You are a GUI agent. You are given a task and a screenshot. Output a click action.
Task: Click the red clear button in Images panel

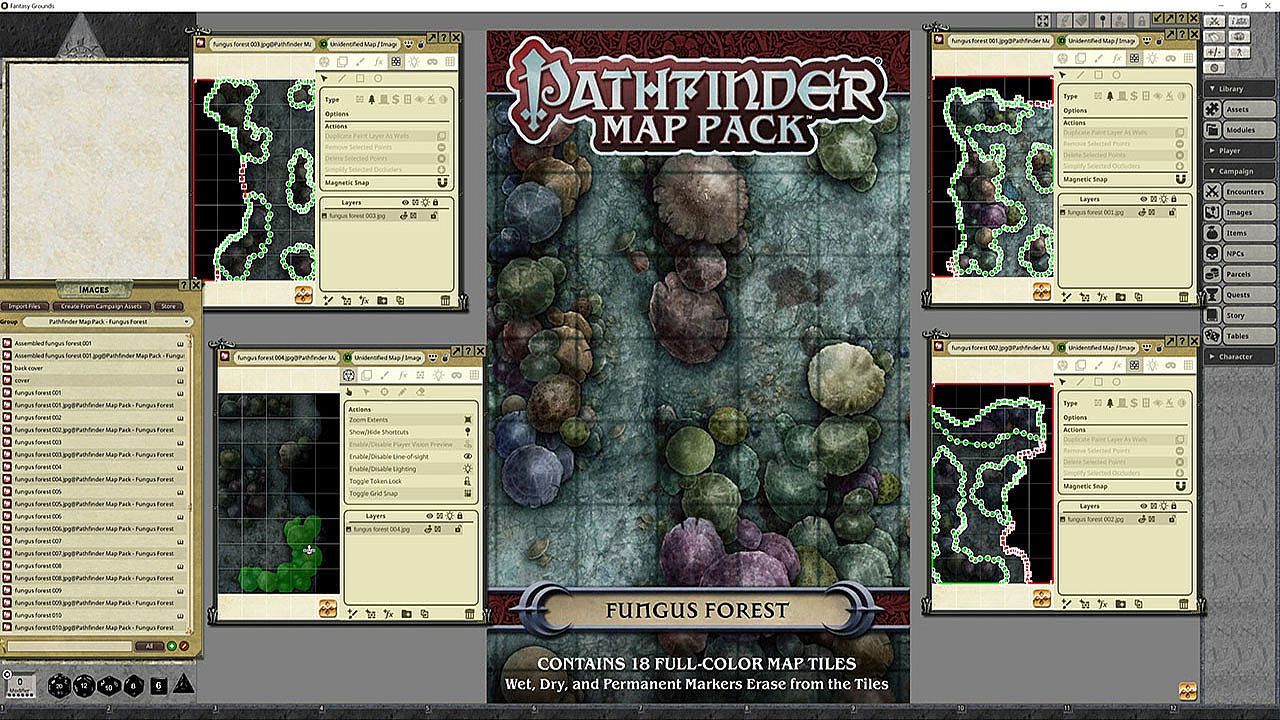click(x=184, y=646)
